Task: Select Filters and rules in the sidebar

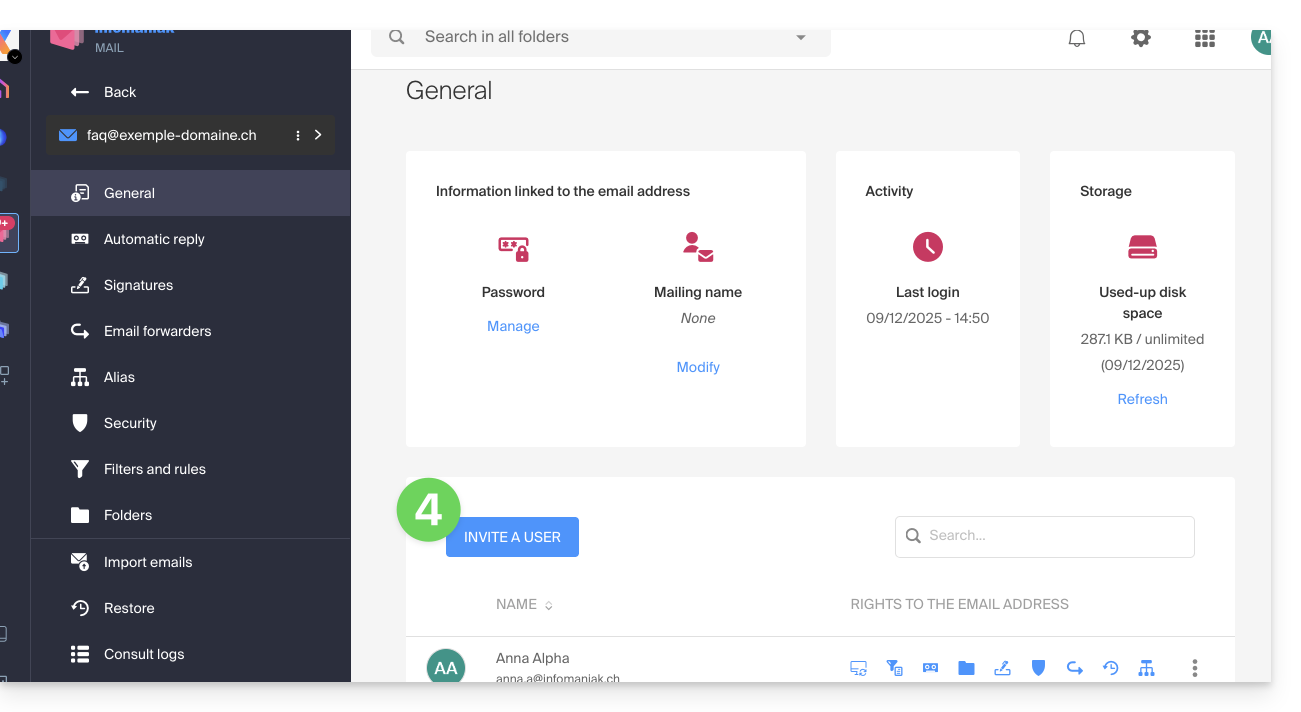Action: pos(154,469)
